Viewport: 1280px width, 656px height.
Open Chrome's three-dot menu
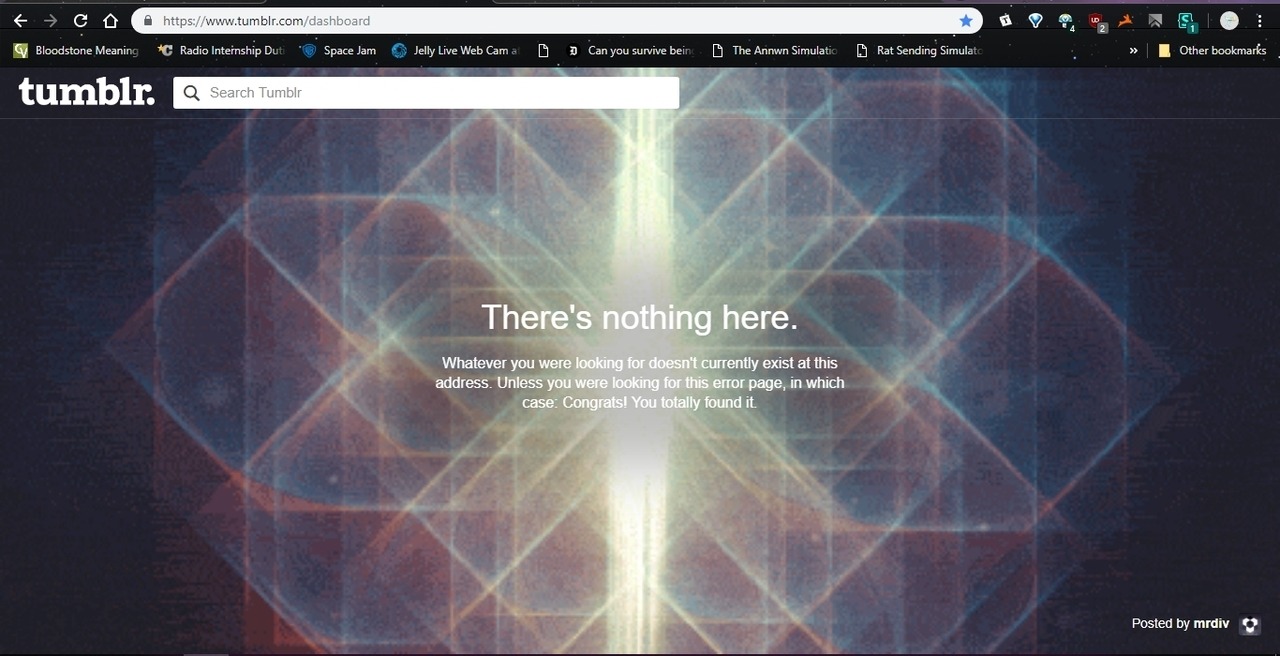1259,20
